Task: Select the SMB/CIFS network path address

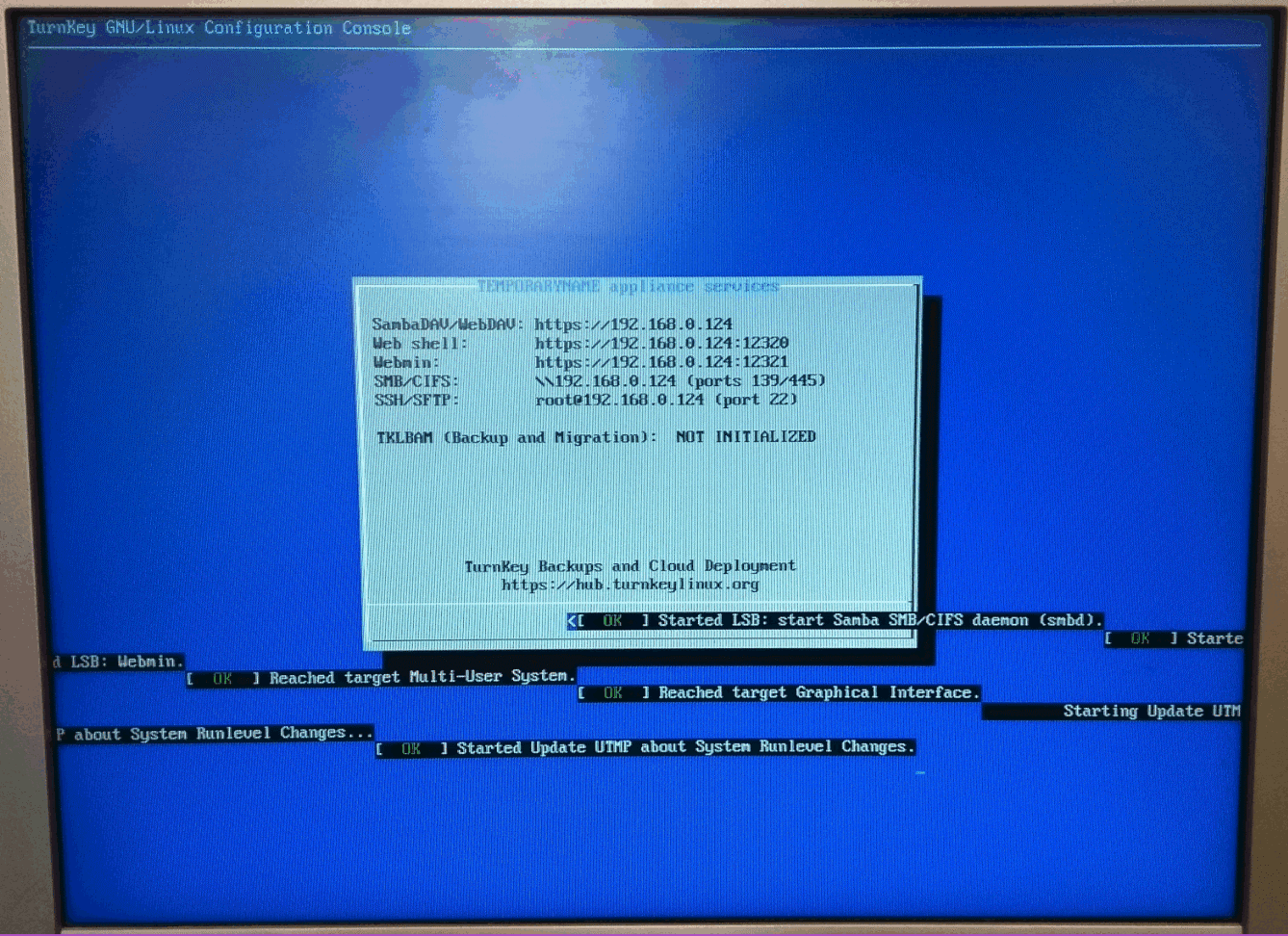Action: pyautogui.click(x=680, y=381)
